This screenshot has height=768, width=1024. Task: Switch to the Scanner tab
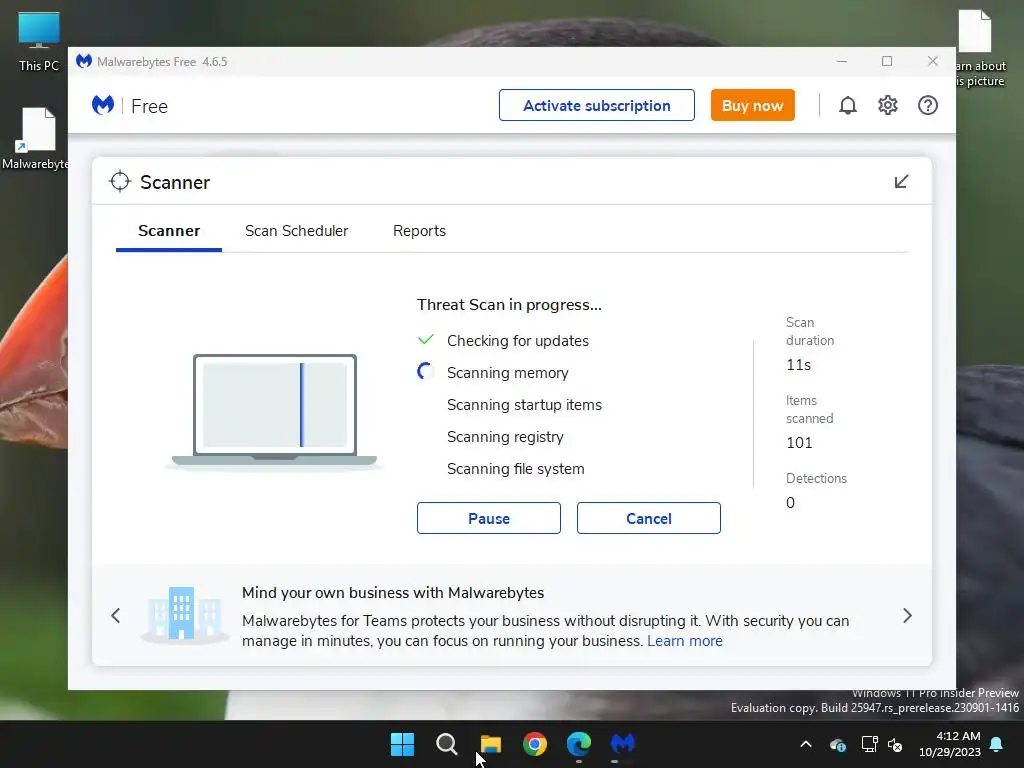tap(168, 231)
